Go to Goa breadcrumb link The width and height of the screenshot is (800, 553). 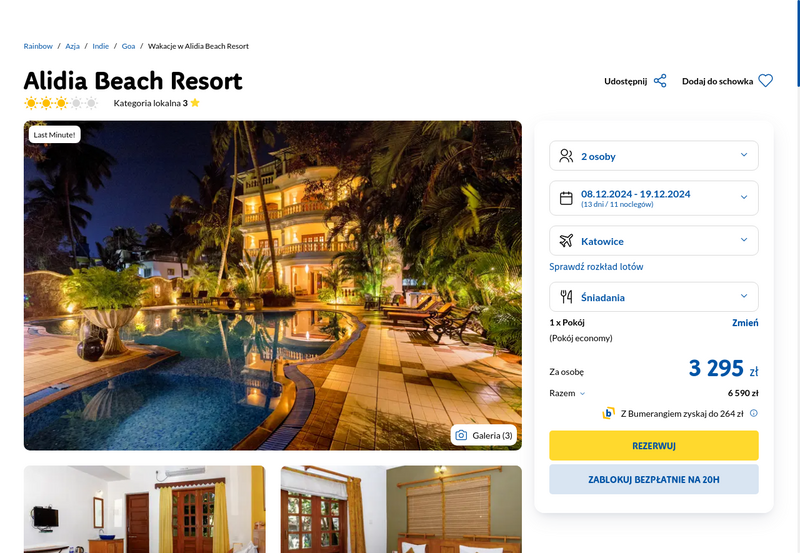pyautogui.click(x=128, y=46)
